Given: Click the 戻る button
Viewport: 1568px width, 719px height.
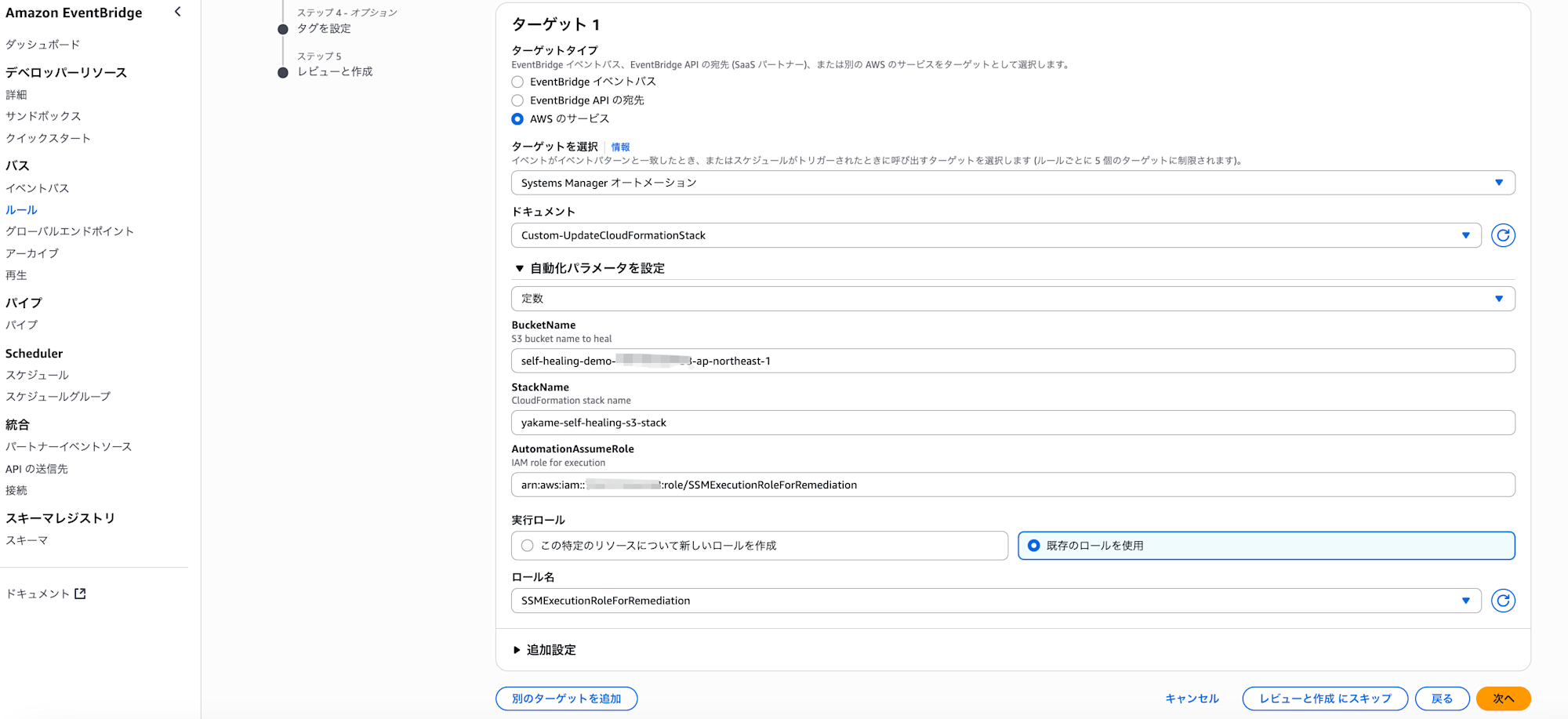Looking at the screenshot, I should (x=1442, y=699).
